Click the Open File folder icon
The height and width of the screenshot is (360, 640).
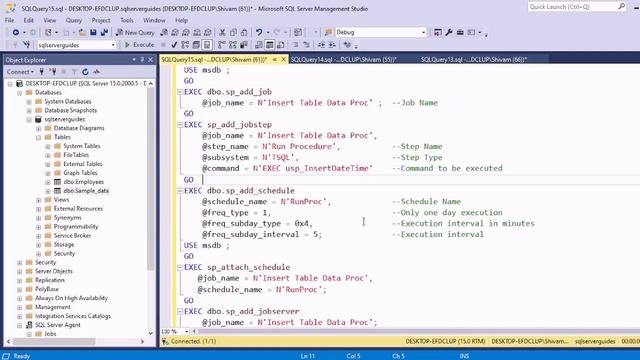[x=82, y=32]
